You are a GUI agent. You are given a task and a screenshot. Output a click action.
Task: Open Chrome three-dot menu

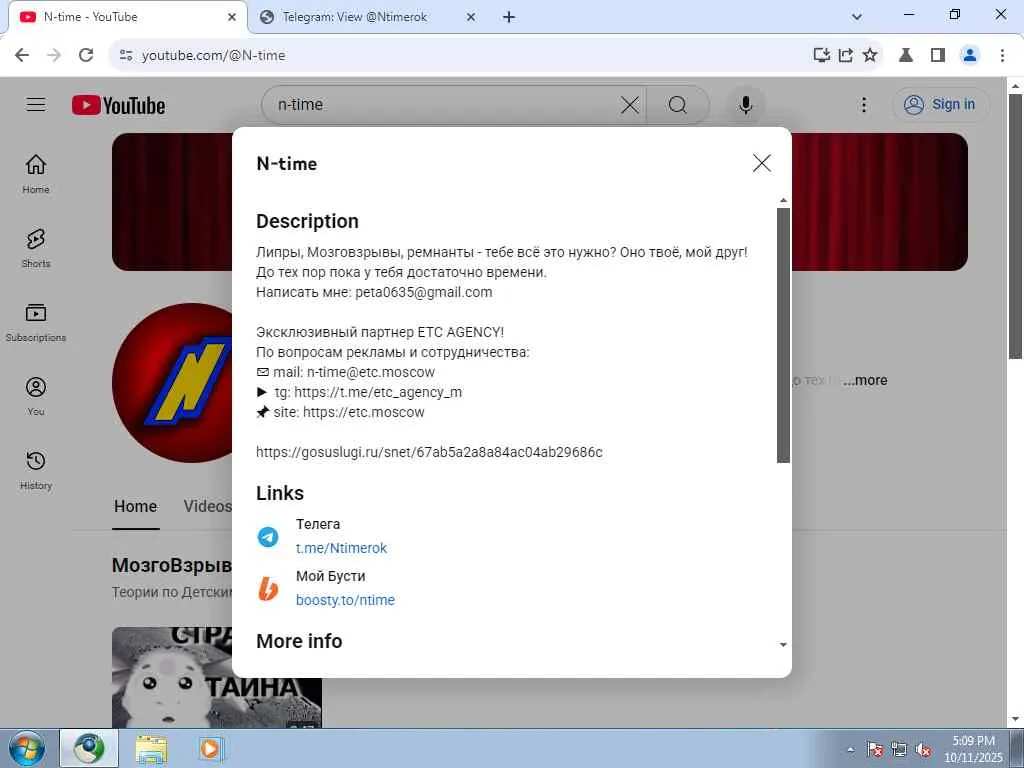(x=1002, y=55)
